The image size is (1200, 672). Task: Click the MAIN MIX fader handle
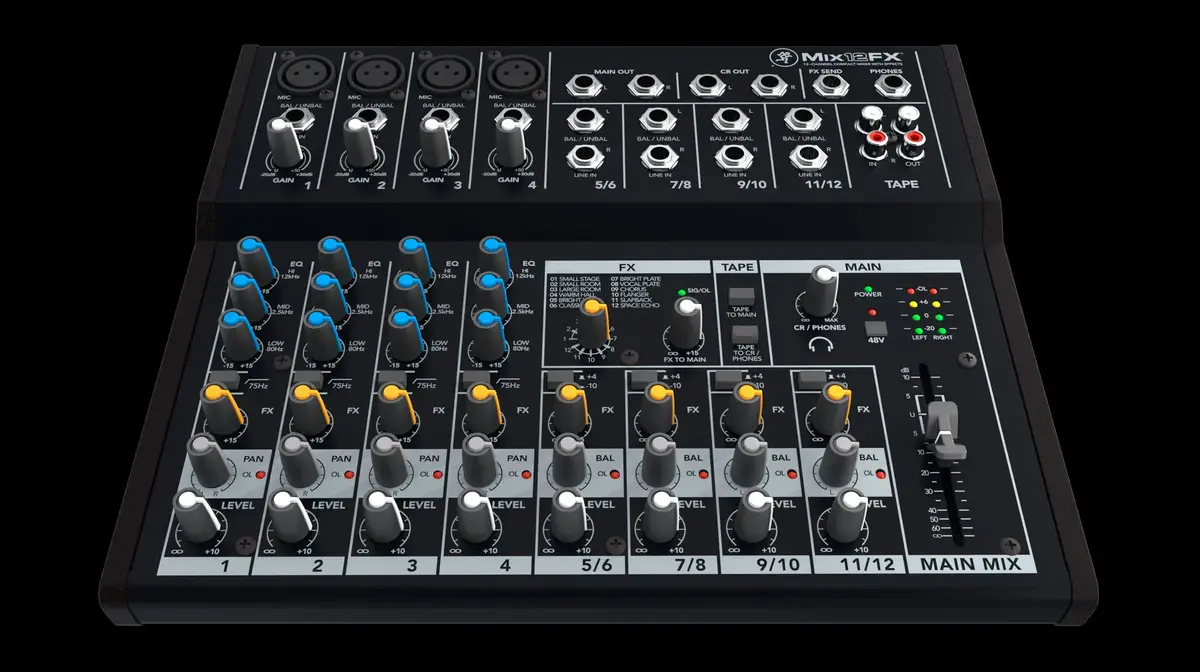[x=947, y=430]
